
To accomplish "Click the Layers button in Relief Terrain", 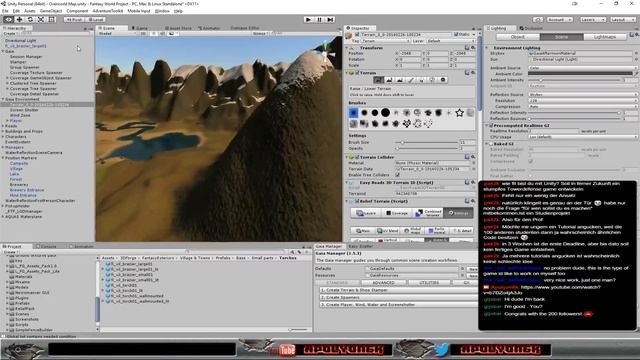I will [x=366, y=213].
